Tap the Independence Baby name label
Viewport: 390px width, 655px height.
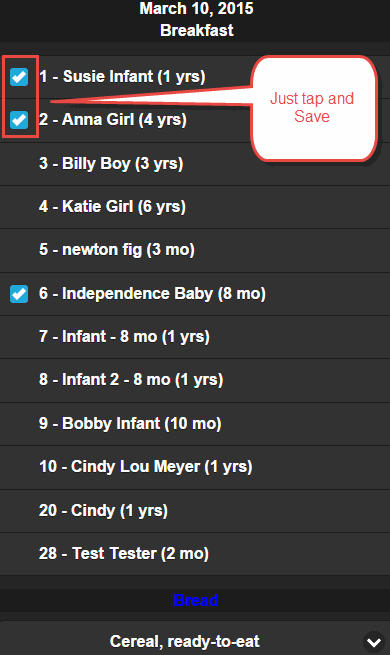click(152, 294)
